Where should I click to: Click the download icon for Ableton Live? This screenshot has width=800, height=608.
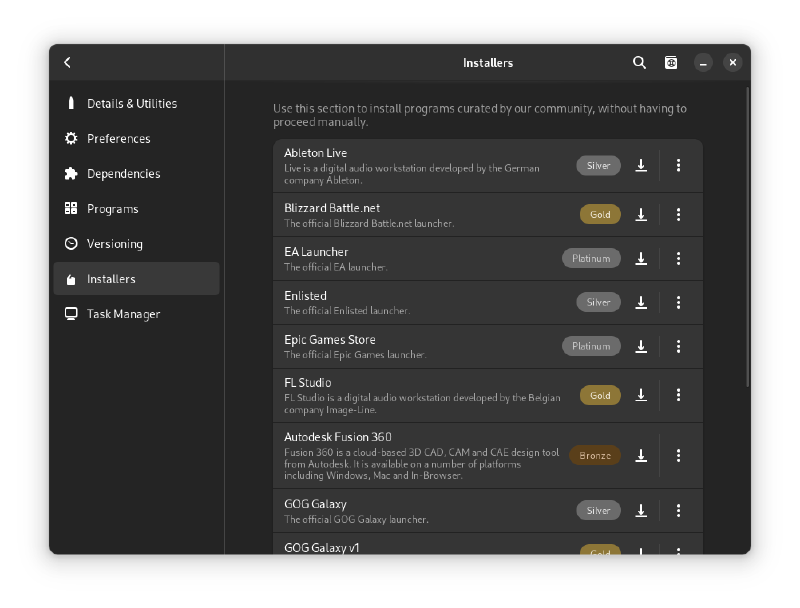(x=641, y=166)
